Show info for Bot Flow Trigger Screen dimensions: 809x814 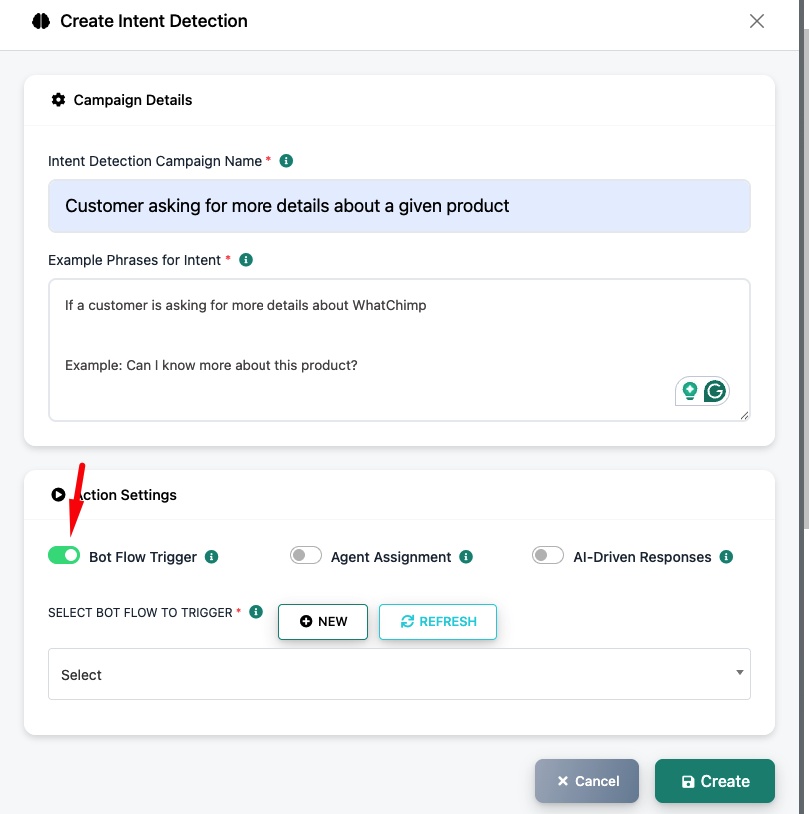pyautogui.click(x=211, y=557)
